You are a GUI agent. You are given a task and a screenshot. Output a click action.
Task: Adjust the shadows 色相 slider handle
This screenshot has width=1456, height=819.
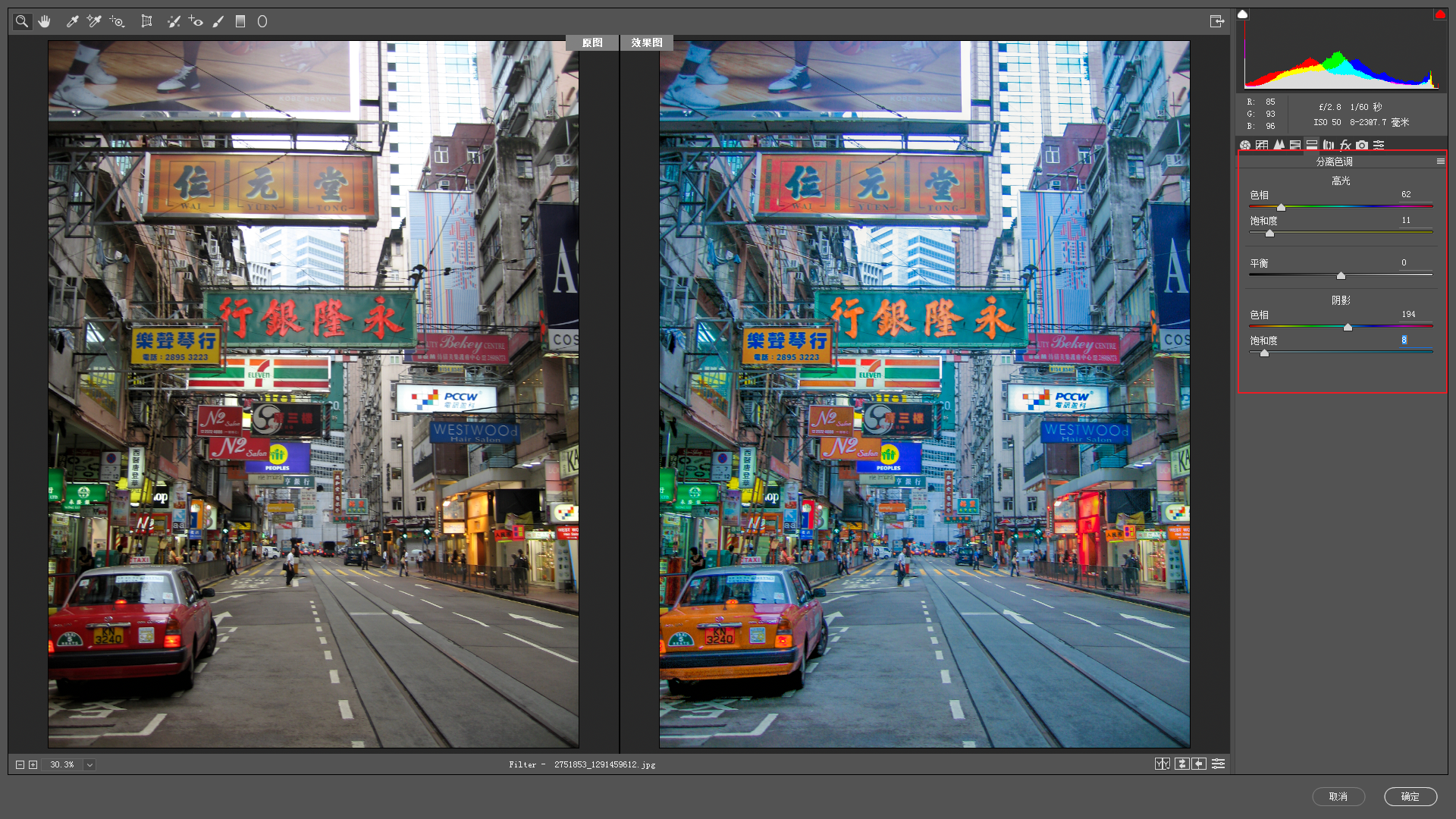pos(1348,328)
